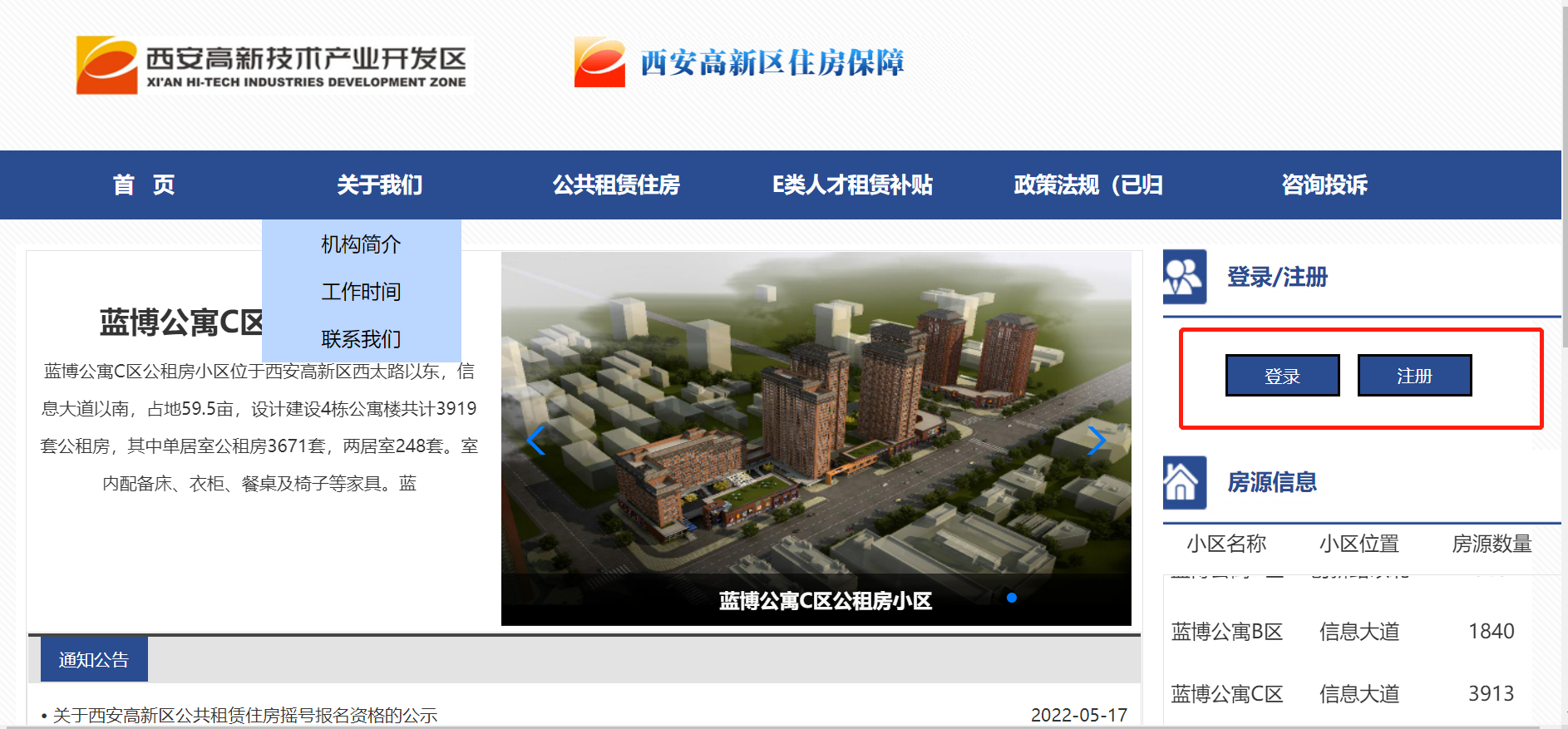Screen dimensions: 1568x729
Task: Open E类人才租赁补贴 menu item
Action: pos(852,185)
